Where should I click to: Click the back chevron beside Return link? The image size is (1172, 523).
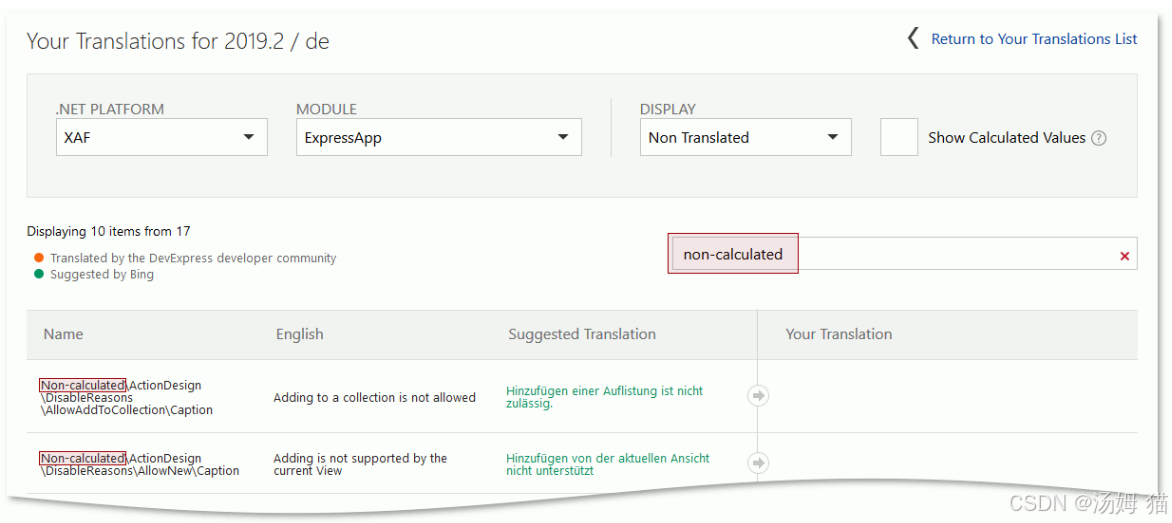(x=913, y=38)
